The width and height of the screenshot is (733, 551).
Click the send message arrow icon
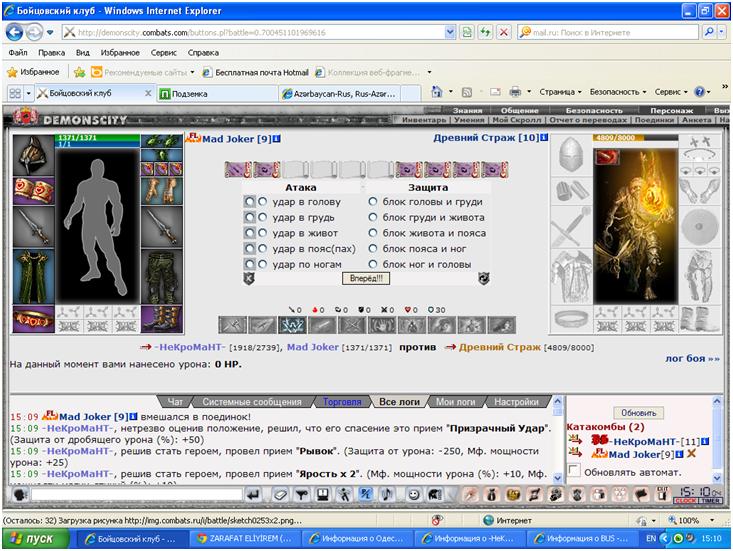point(253,494)
